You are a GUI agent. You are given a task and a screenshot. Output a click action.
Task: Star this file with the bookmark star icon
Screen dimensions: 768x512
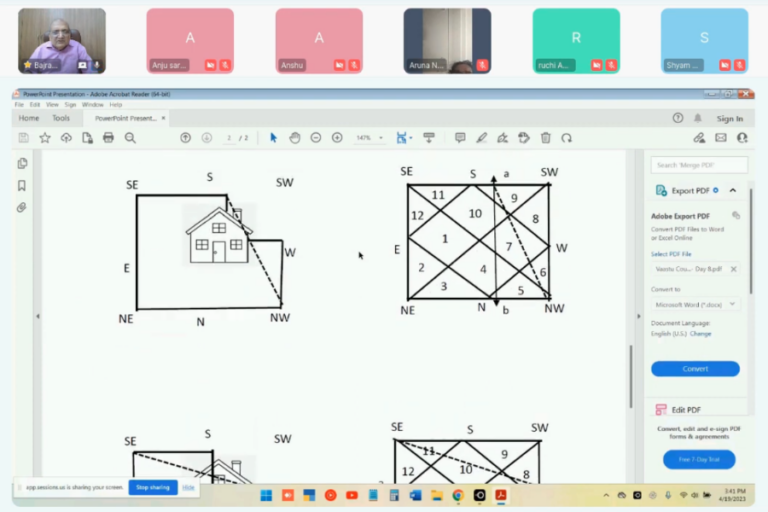[45, 138]
